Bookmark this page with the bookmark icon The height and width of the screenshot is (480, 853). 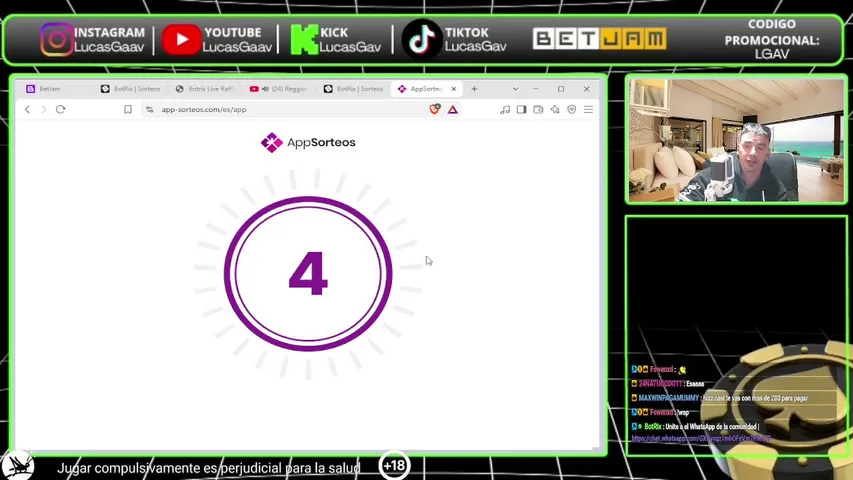pos(128,109)
